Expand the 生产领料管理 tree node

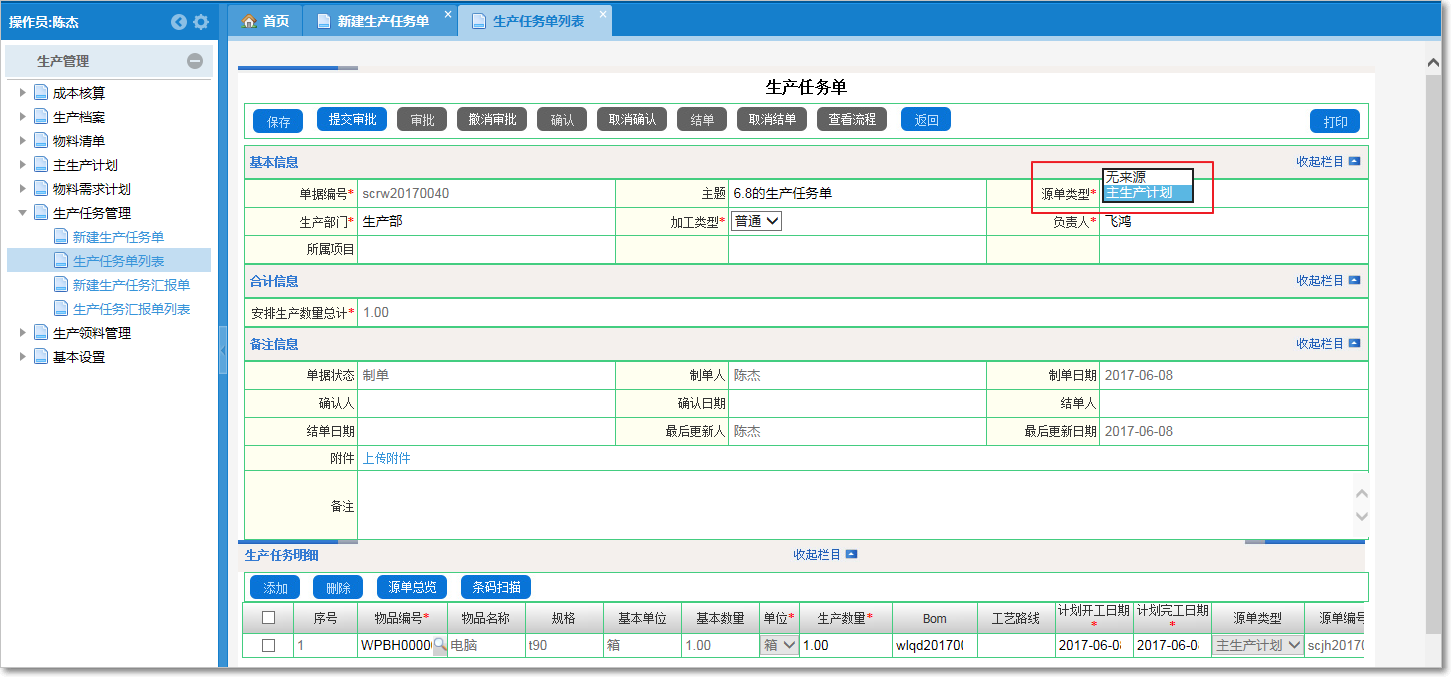24,331
